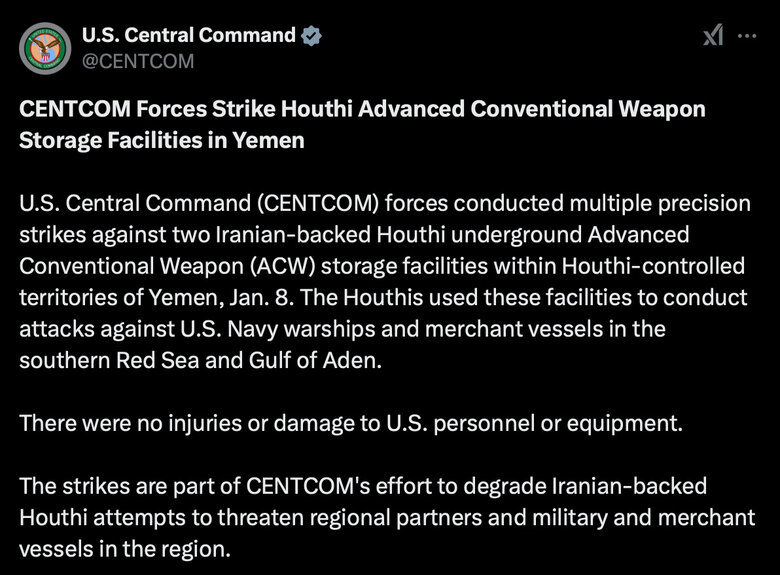This screenshot has width=780, height=575.
Task: Open the Grok explain-post icon
Action: tap(713, 35)
